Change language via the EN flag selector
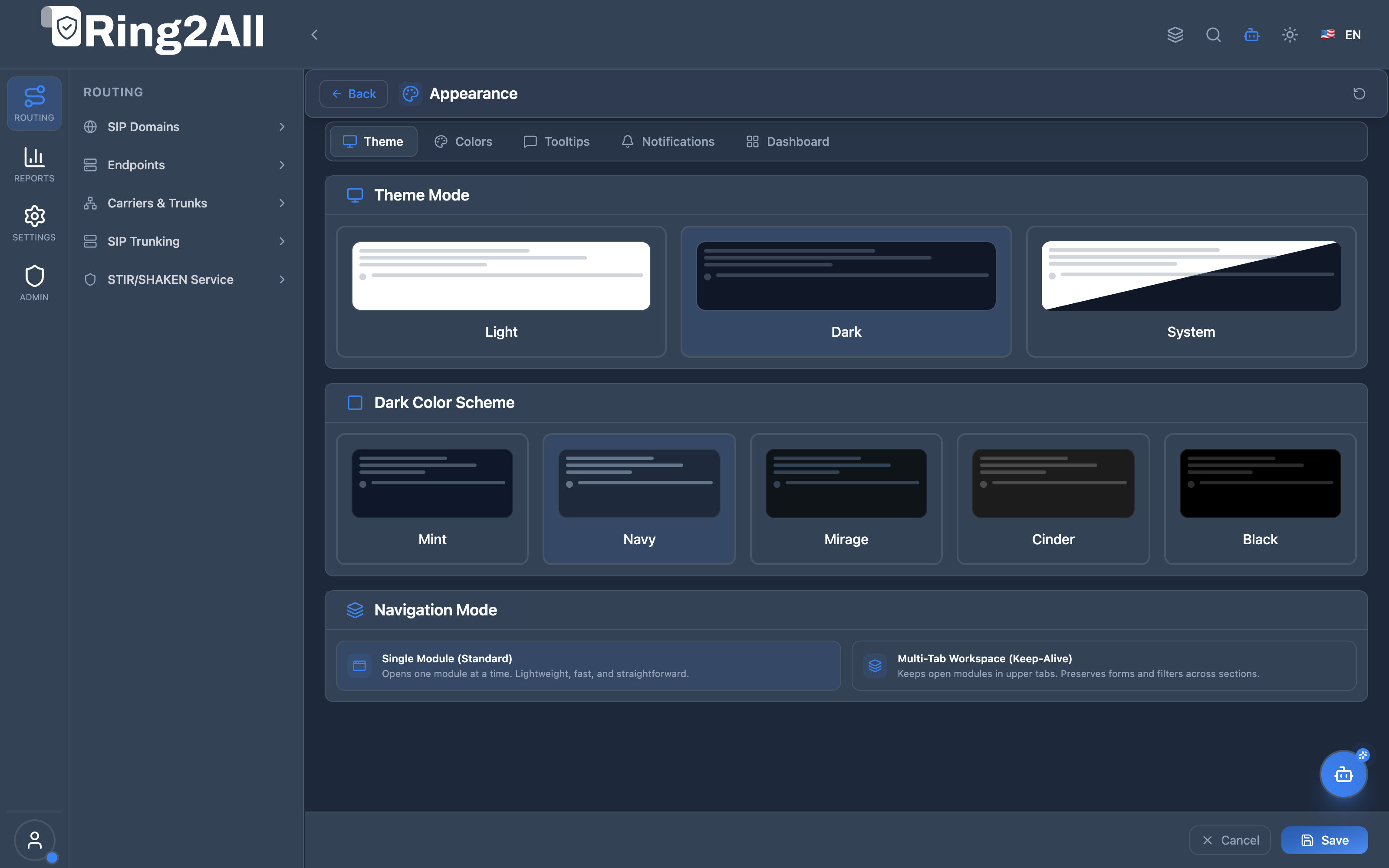The height and width of the screenshot is (868, 1389). pos(1341,35)
